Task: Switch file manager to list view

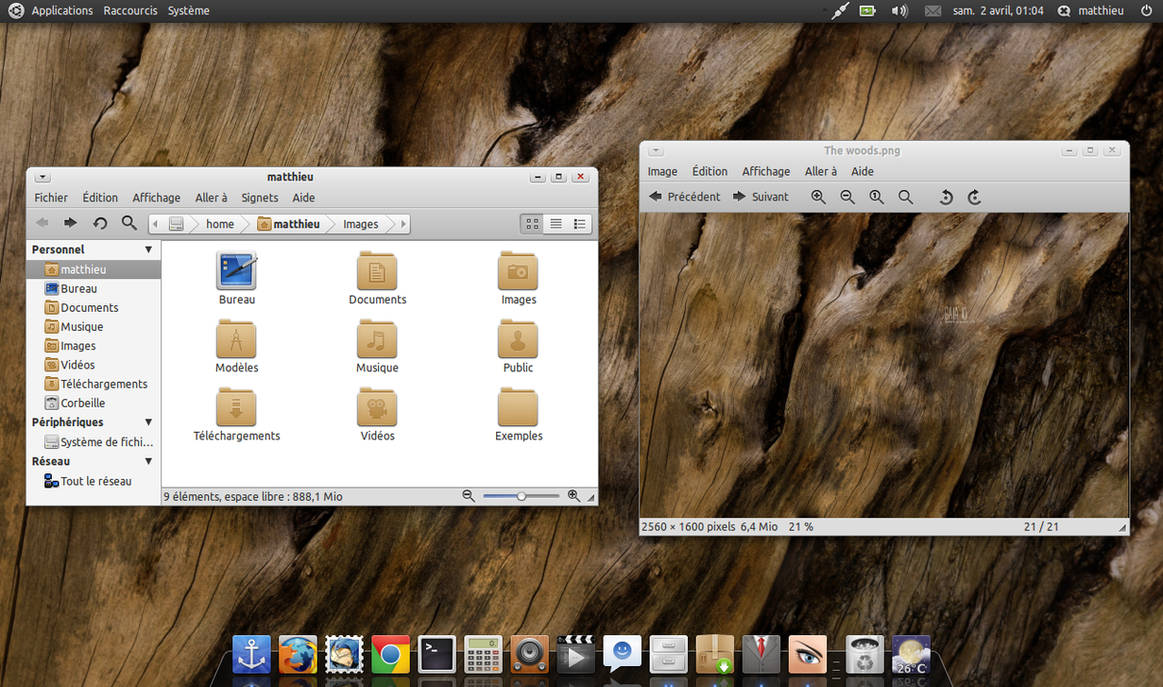Action: (x=556, y=224)
